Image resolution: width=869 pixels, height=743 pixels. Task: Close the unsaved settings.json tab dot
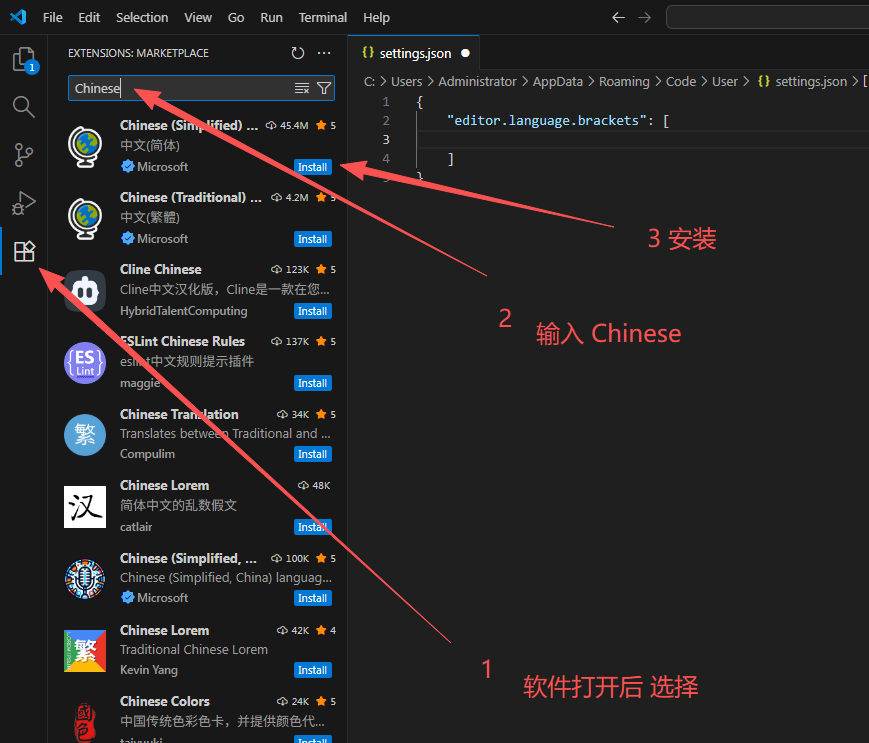point(466,53)
